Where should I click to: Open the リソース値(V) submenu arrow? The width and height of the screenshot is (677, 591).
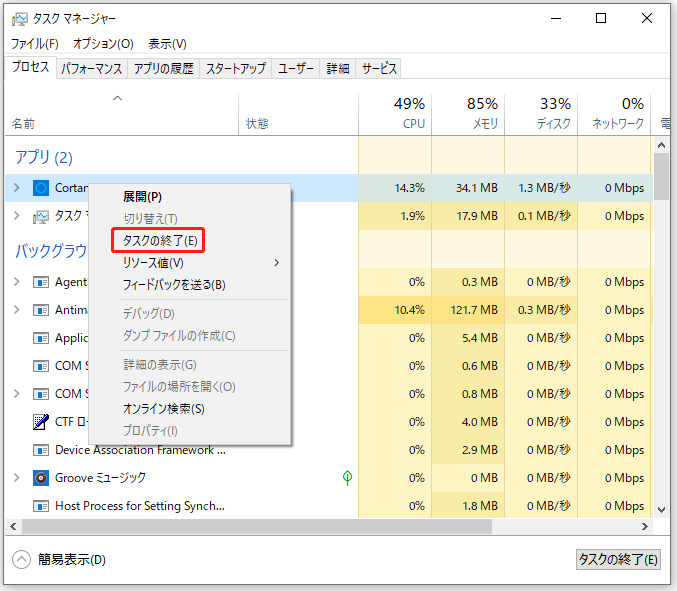(277, 262)
